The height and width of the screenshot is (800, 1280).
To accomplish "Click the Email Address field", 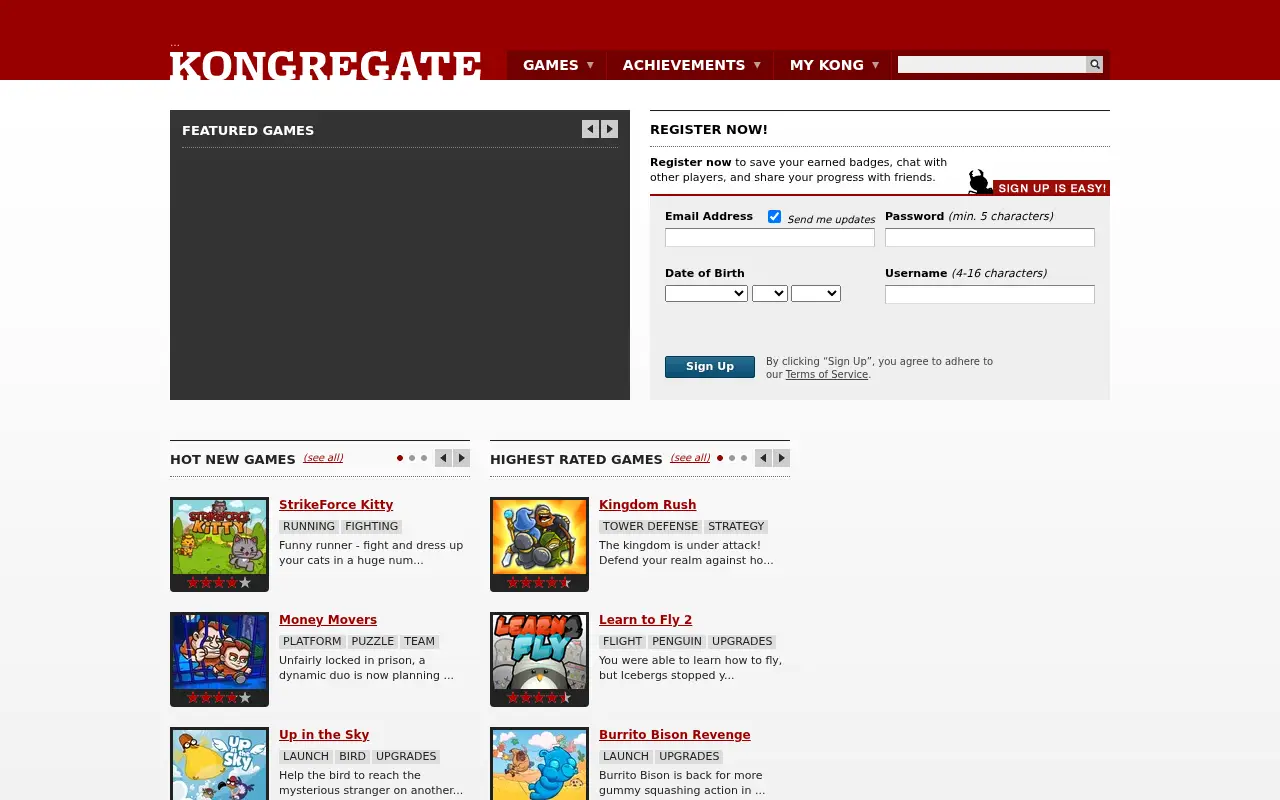I will [770, 237].
